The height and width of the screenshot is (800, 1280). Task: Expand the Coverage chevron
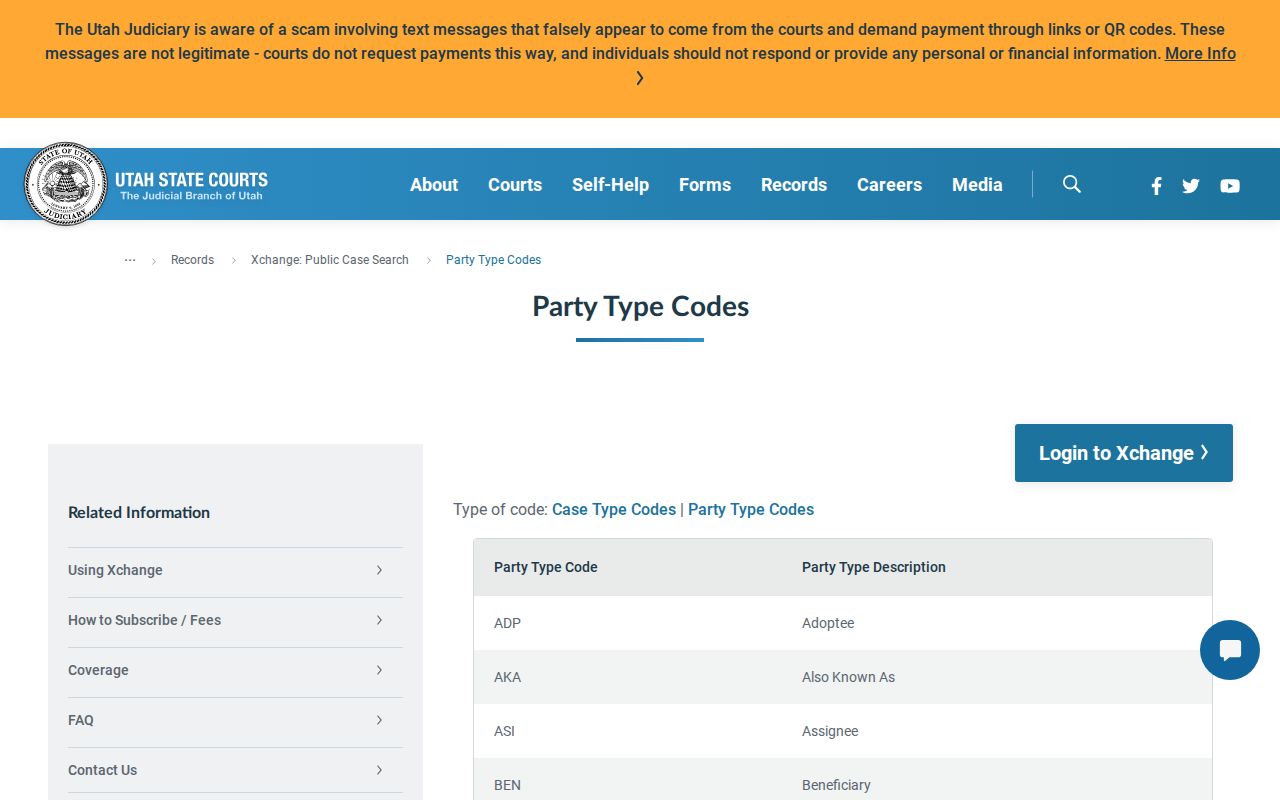(x=379, y=670)
